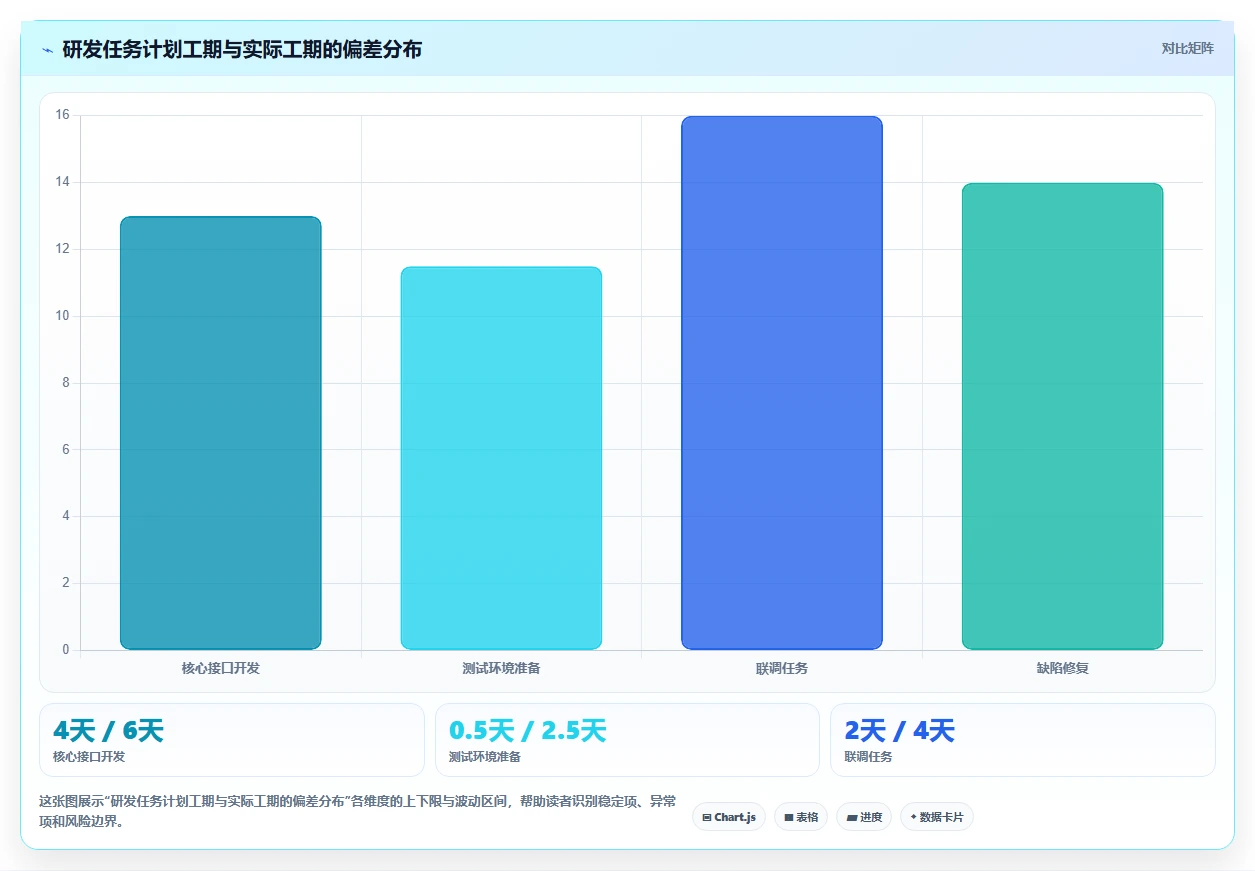Click the 数据卡片 tag chip
This screenshot has width=1255, height=871.
(937, 817)
